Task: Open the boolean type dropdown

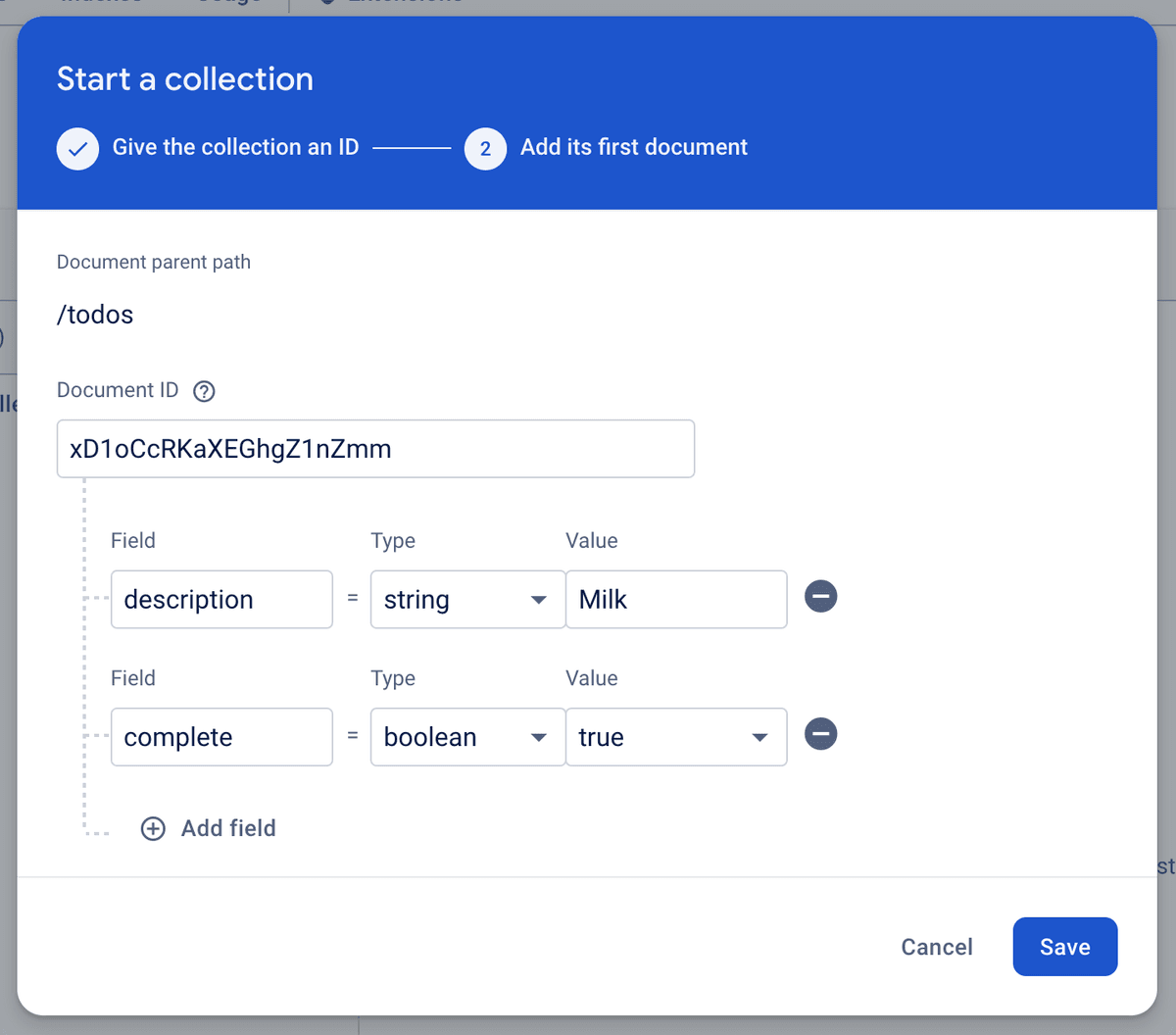Action: (x=538, y=737)
